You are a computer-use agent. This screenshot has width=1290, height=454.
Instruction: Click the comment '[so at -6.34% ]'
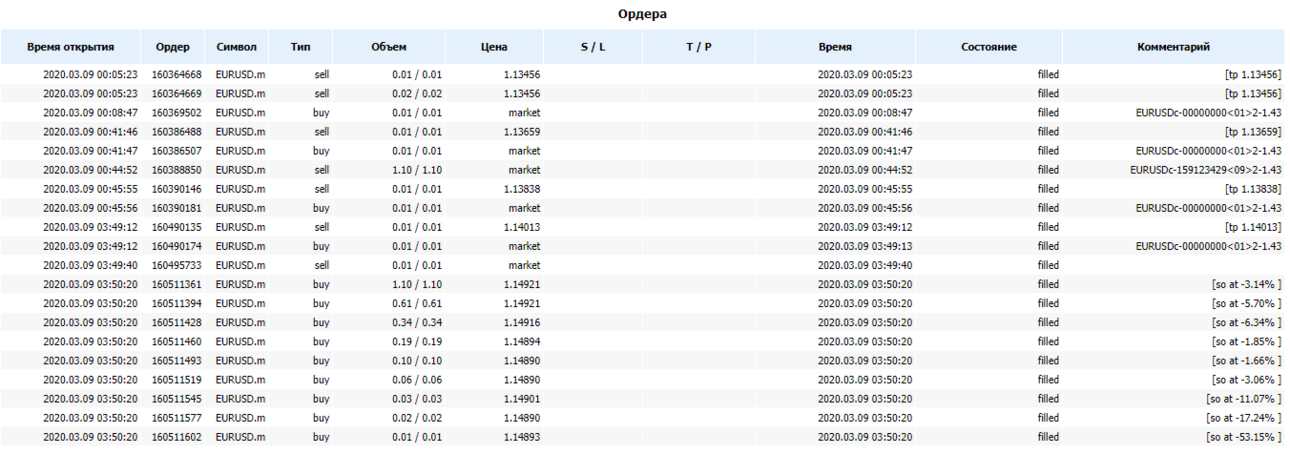(1246, 322)
